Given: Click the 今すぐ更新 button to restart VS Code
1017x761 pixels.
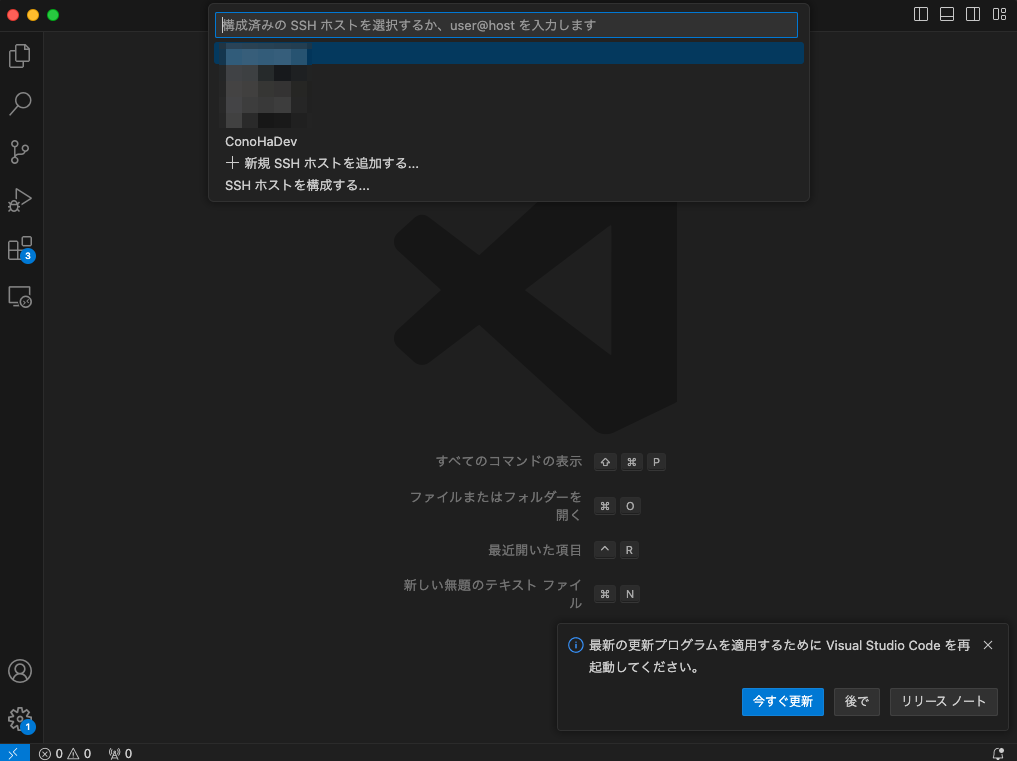Looking at the screenshot, I should pyautogui.click(x=782, y=702).
